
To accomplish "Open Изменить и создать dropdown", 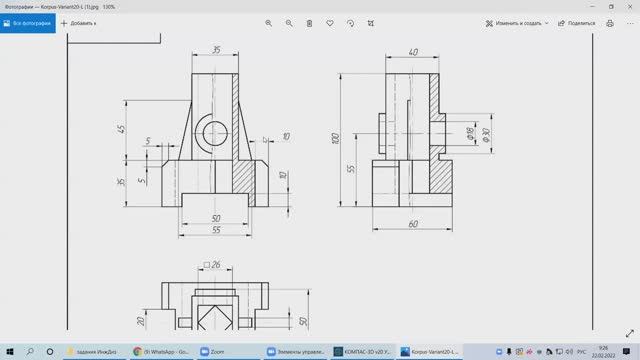I will coord(517,23).
